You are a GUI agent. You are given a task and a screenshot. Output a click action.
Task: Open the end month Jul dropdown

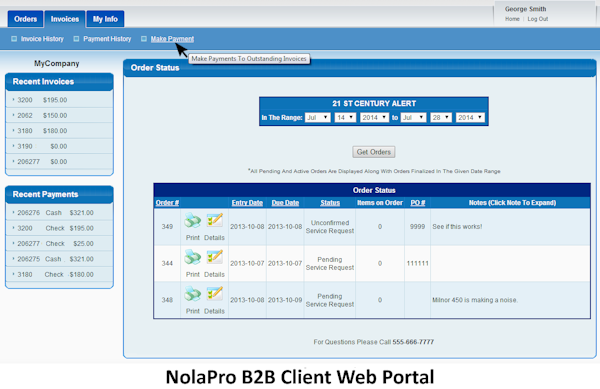tap(413, 117)
